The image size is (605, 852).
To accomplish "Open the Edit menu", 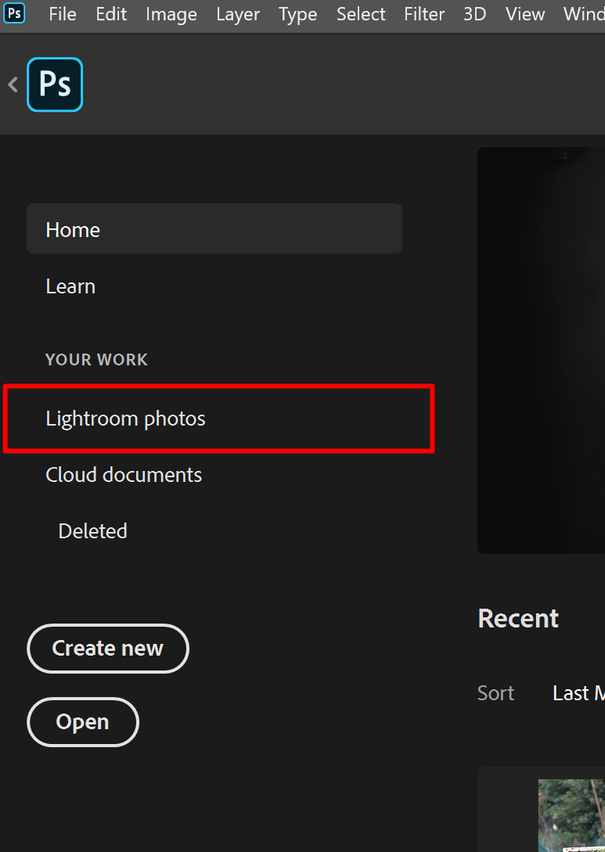I will coord(111,14).
